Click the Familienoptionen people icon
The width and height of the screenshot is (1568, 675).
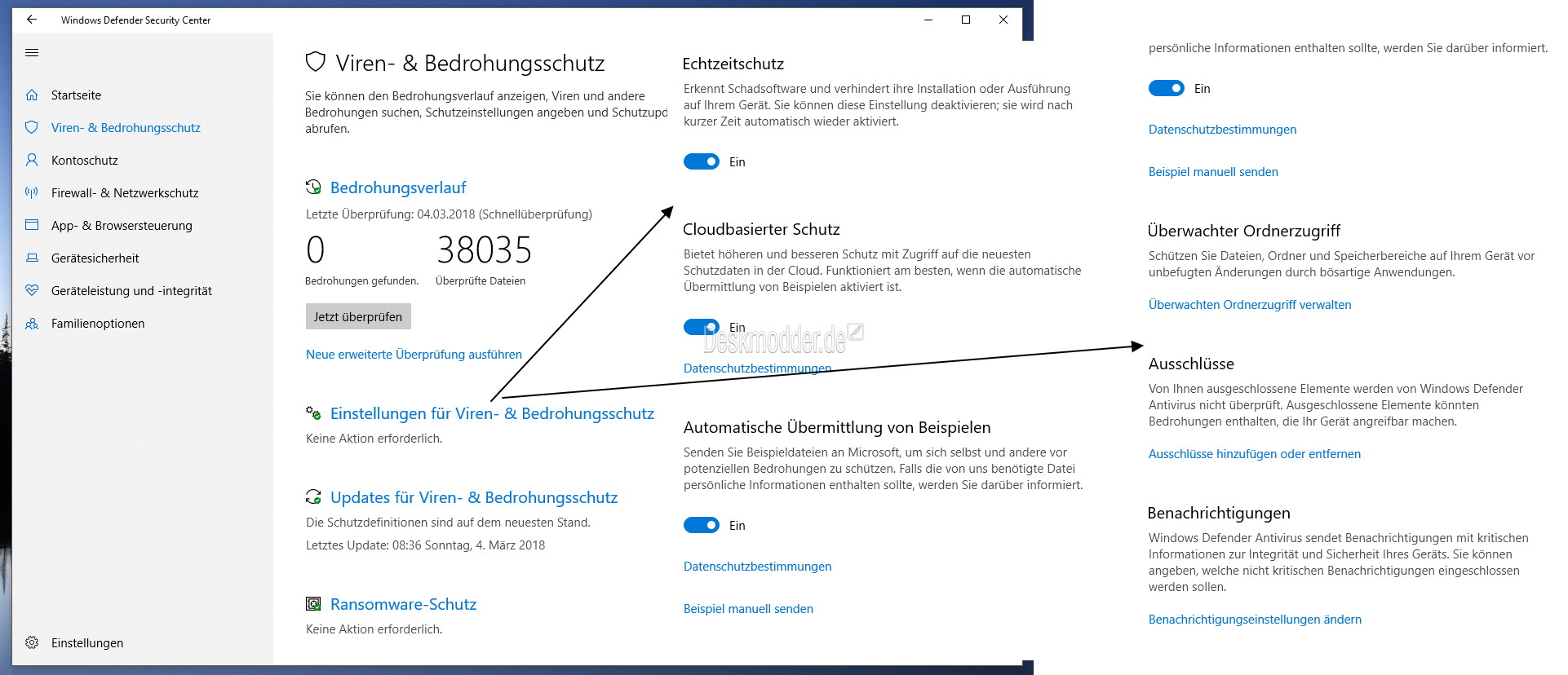[32, 324]
